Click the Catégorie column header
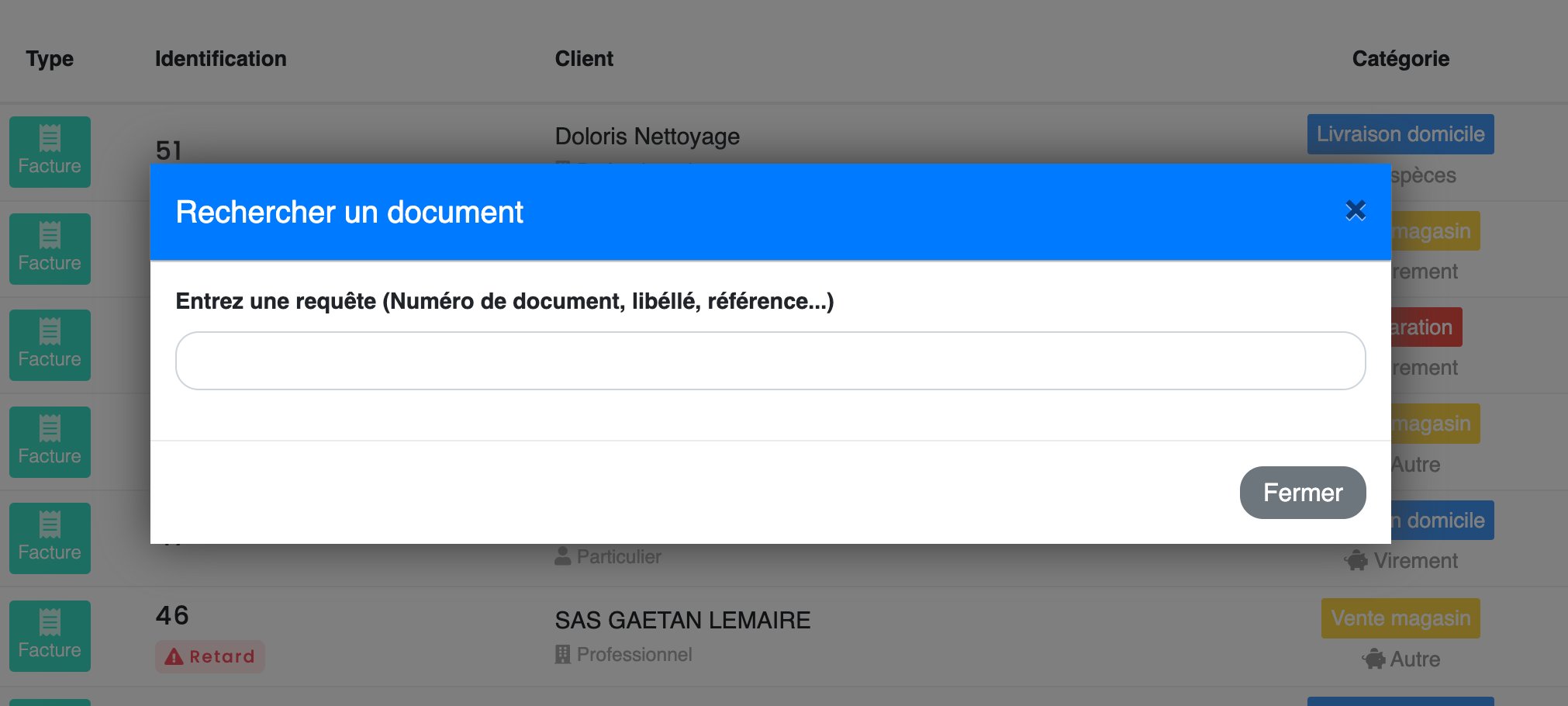The height and width of the screenshot is (706, 1568). [x=1400, y=59]
